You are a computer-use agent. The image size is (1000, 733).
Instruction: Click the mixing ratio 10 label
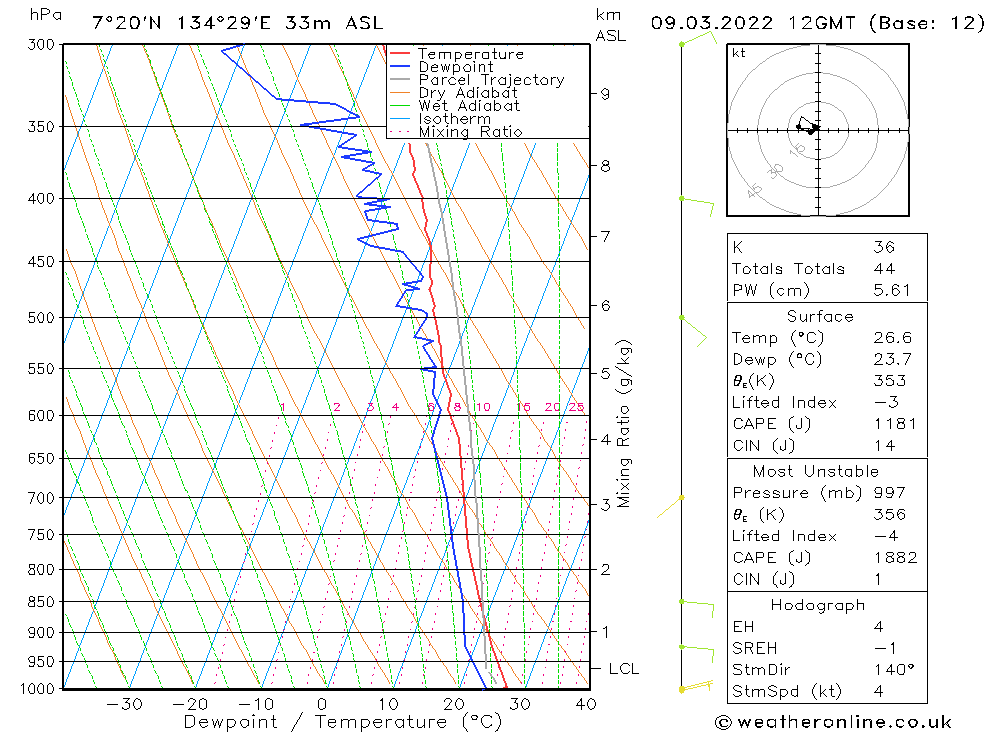click(x=483, y=407)
